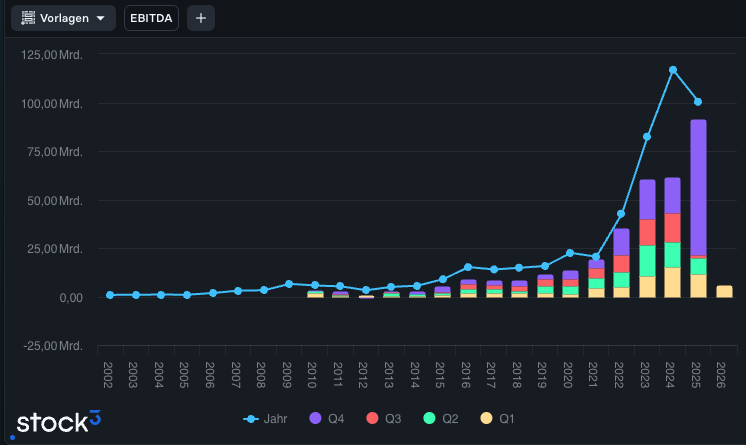Click the 100,00 Mrd. axis label
This screenshot has width=746, height=445.
52,104
